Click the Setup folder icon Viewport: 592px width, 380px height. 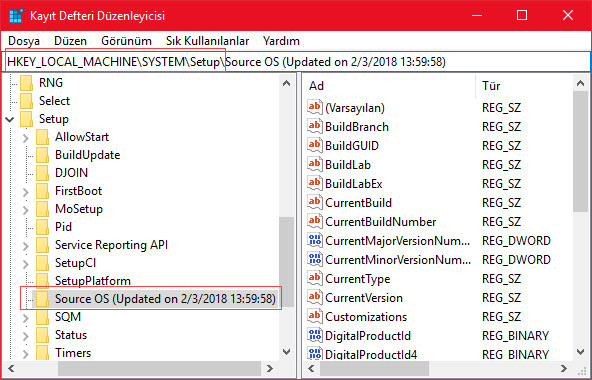26,119
